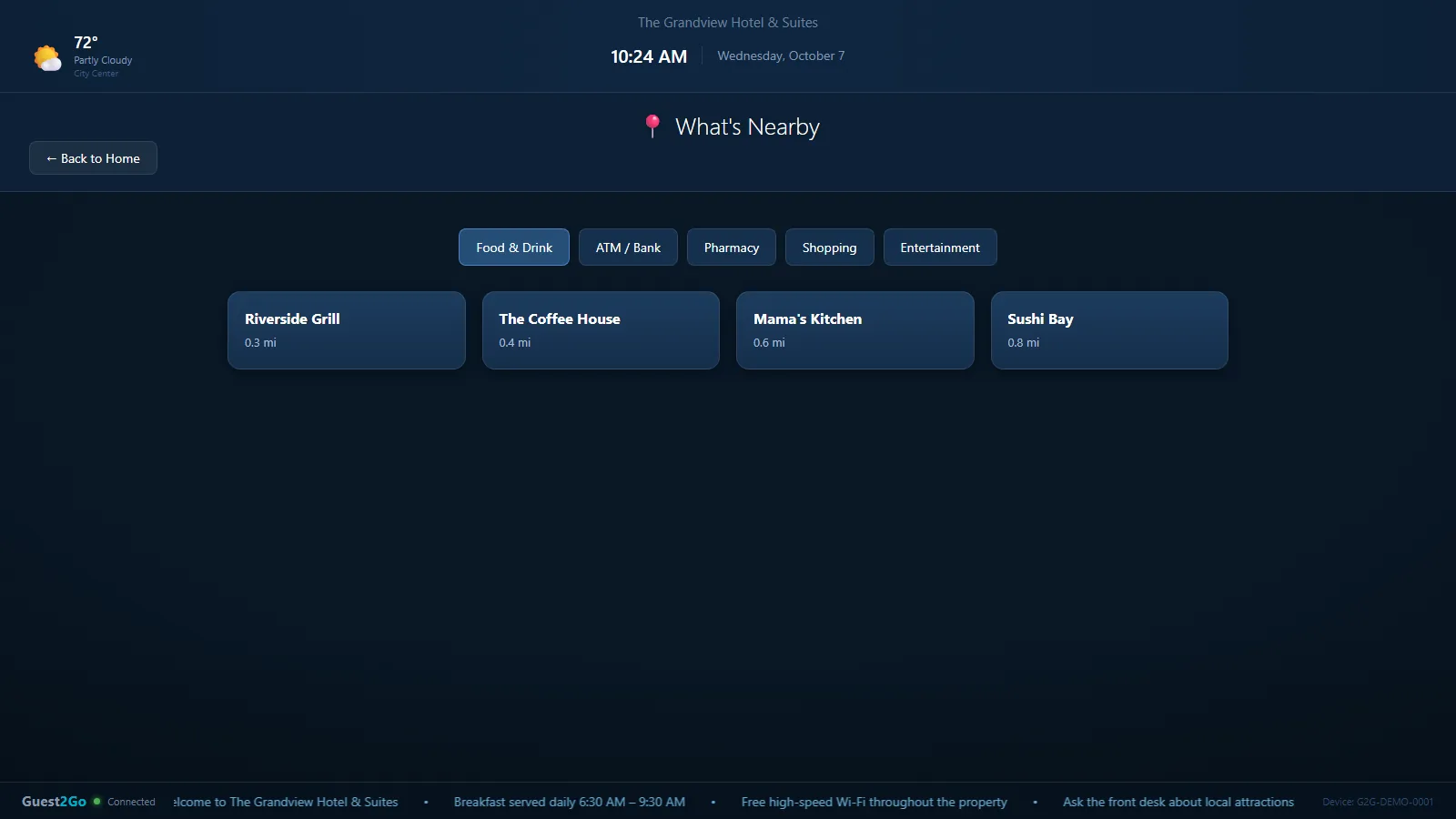This screenshot has height=819, width=1456.
Task: Choose the Sushi Bay card
Action: pyautogui.click(x=1109, y=330)
